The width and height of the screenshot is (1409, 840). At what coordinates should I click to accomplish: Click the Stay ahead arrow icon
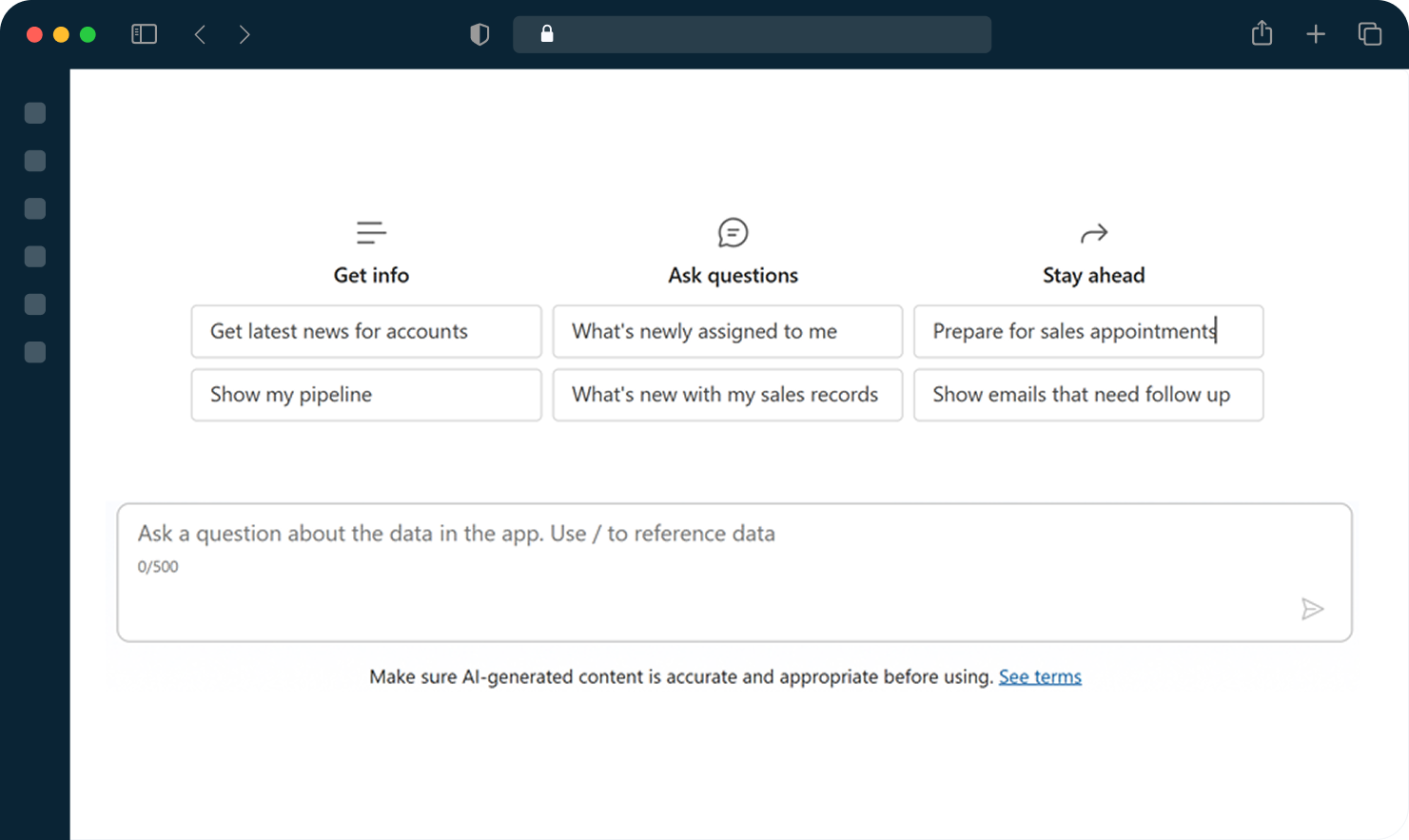click(1093, 233)
